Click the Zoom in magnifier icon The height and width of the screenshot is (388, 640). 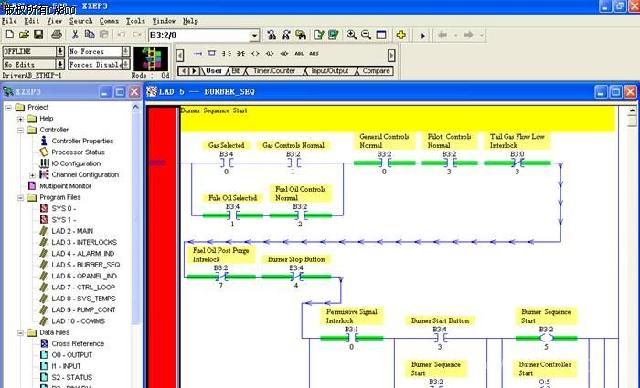(351, 35)
